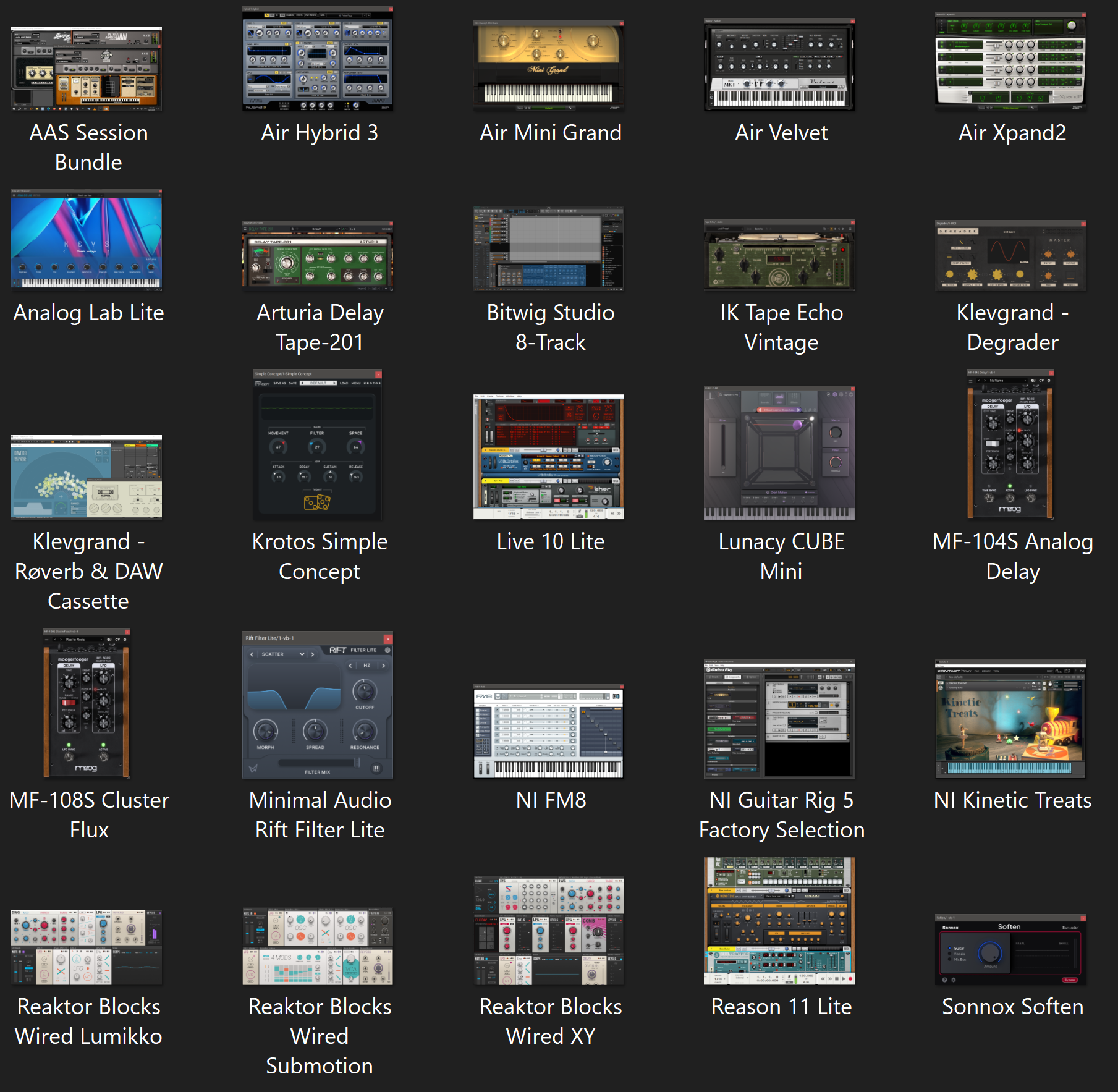Open the Sonnox Soften thumbnail

coord(1010,950)
